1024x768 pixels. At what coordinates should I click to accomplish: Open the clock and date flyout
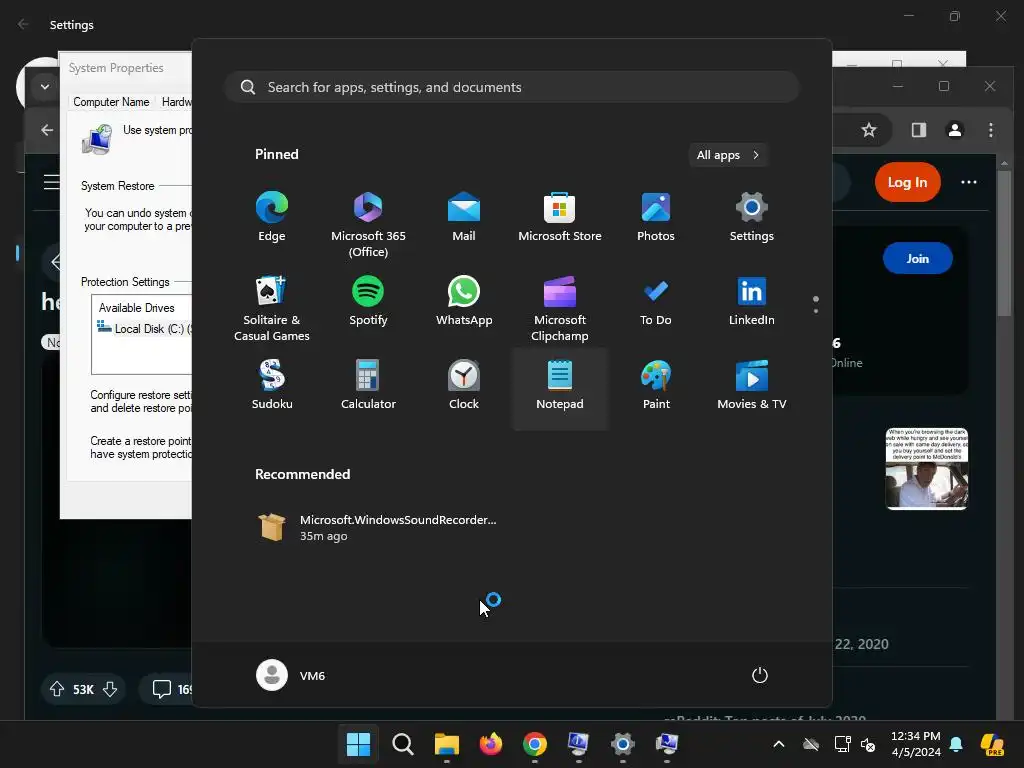tap(916, 744)
